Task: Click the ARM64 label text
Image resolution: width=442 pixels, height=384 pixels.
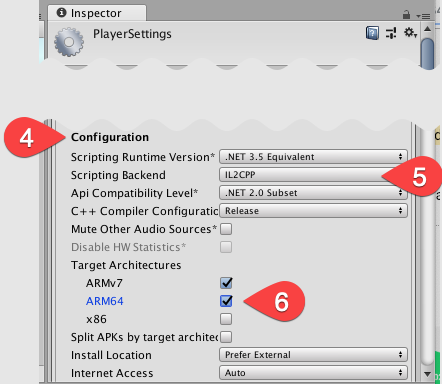Action: 105,301
